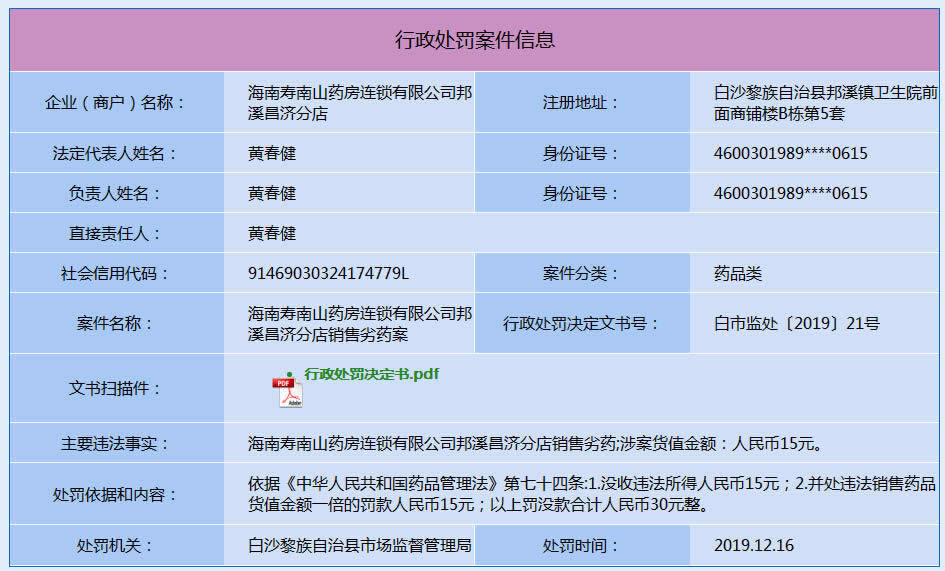Click the 行政处罚案件信息 header title
The height and width of the screenshot is (571, 945).
[x=475, y=40]
